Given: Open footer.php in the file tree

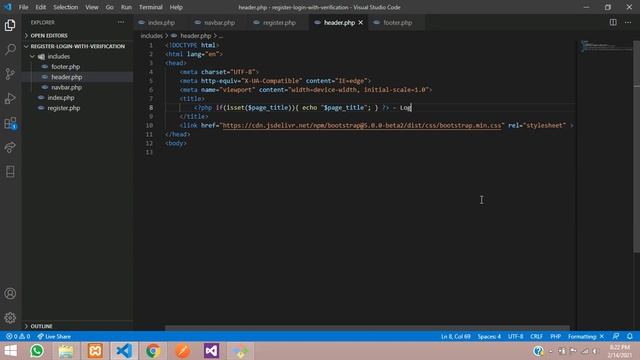Looking at the screenshot, I should point(65,67).
